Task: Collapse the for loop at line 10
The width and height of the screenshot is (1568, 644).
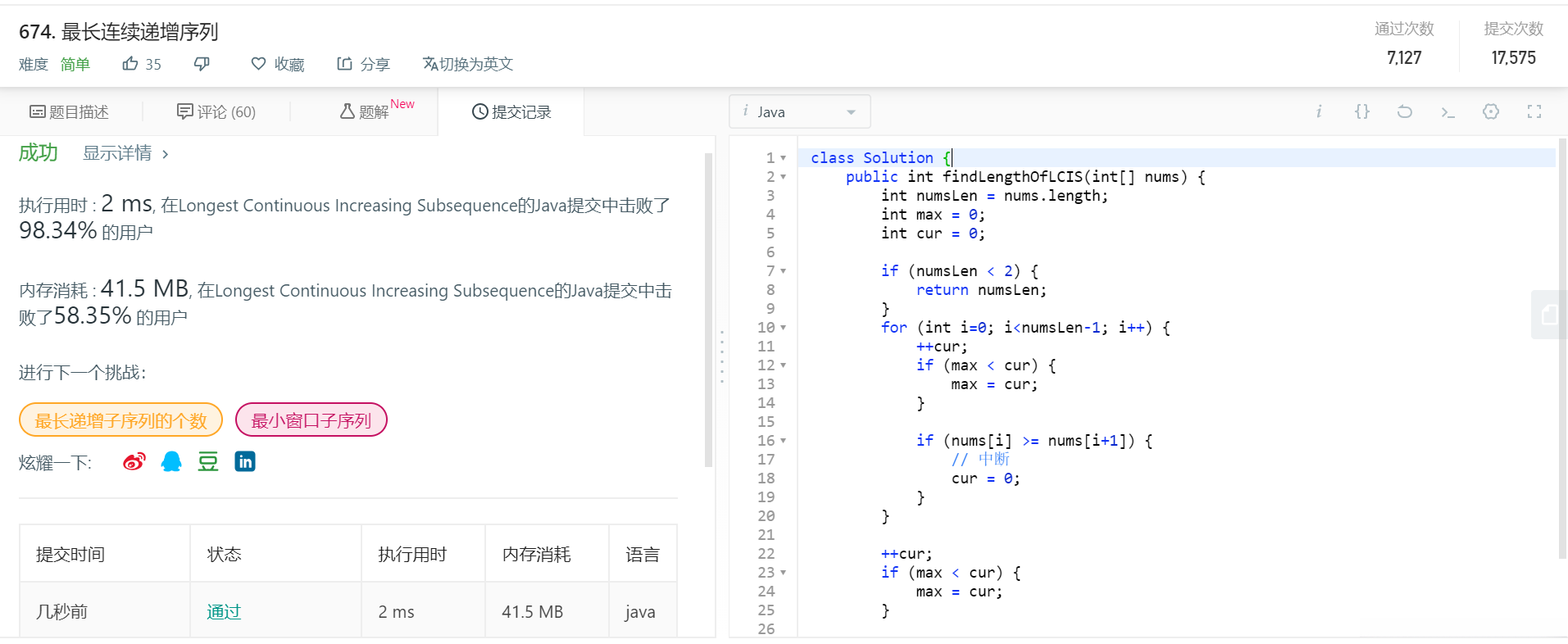Action: (x=784, y=328)
